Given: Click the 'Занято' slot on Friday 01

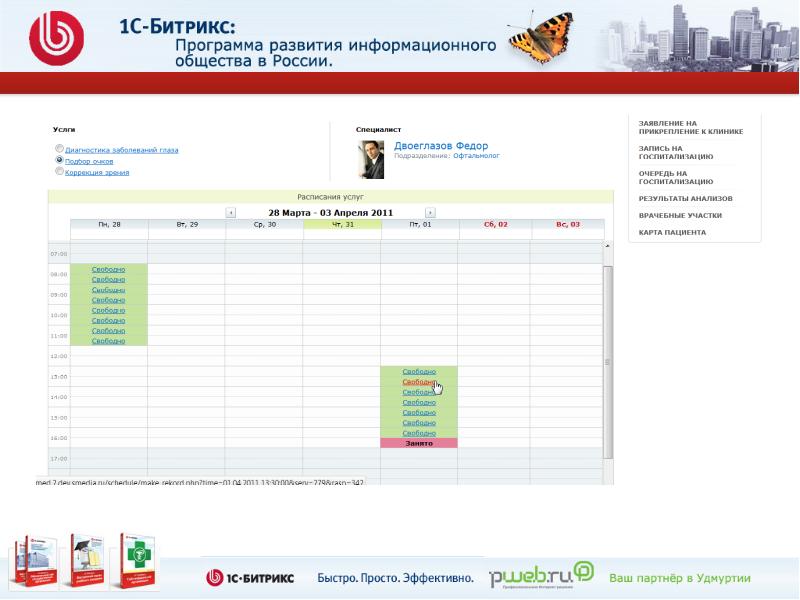Looking at the screenshot, I should click(419, 443).
